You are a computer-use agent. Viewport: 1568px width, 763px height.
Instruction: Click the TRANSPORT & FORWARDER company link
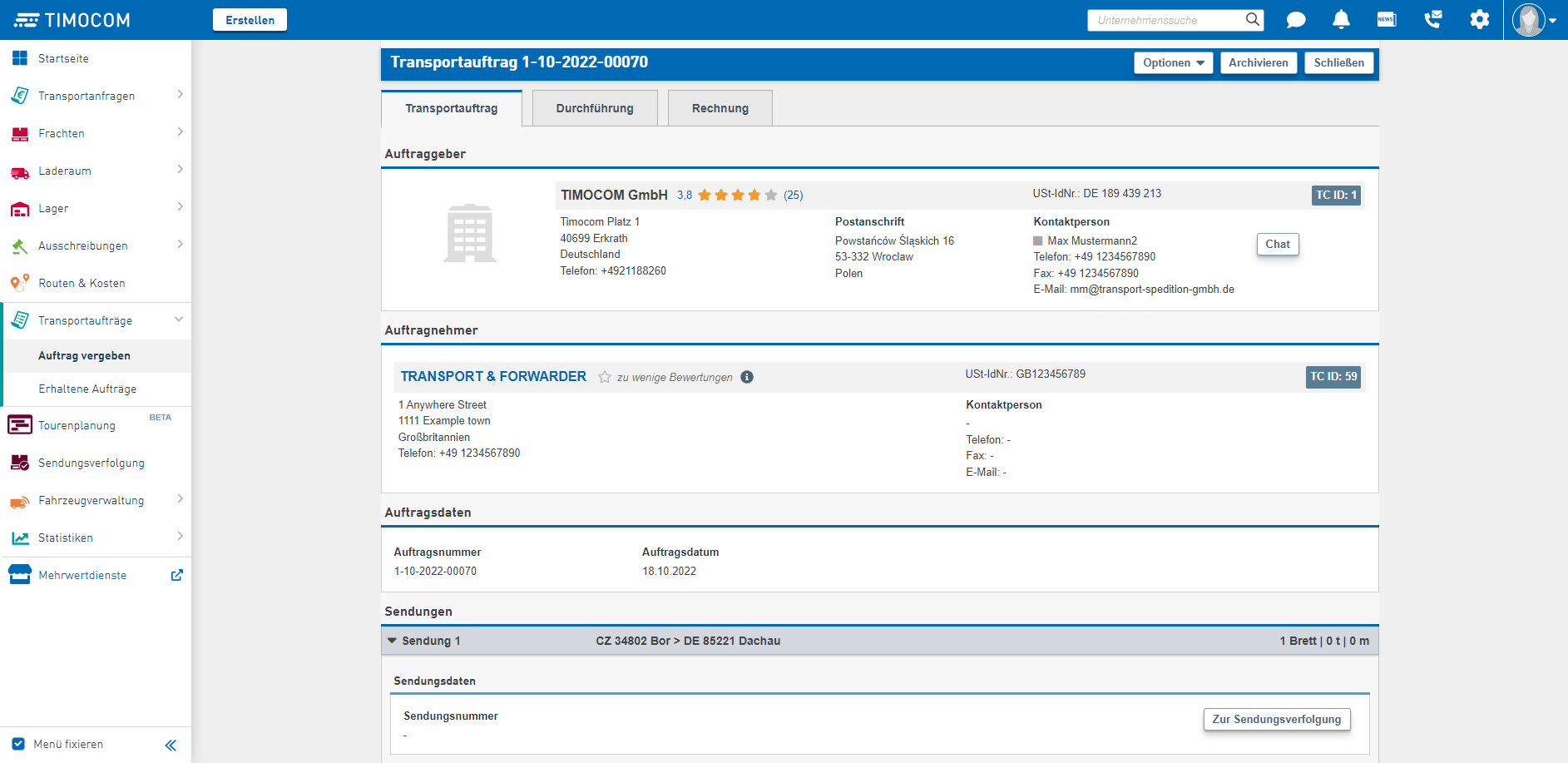pyautogui.click(x=493, y=377)
